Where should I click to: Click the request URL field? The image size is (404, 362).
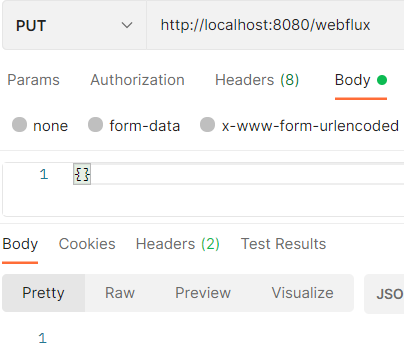[x=275, y=25]
